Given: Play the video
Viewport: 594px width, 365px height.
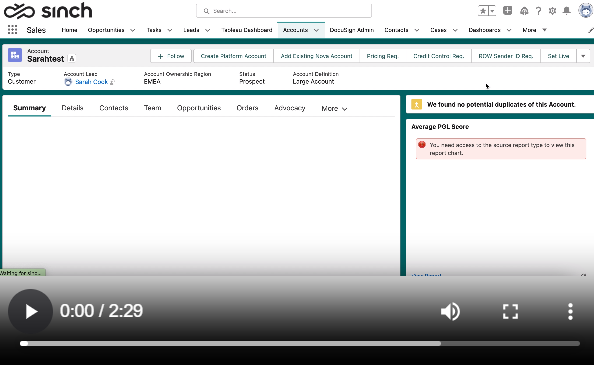Looking at the screenshot, I should [31, 311].
